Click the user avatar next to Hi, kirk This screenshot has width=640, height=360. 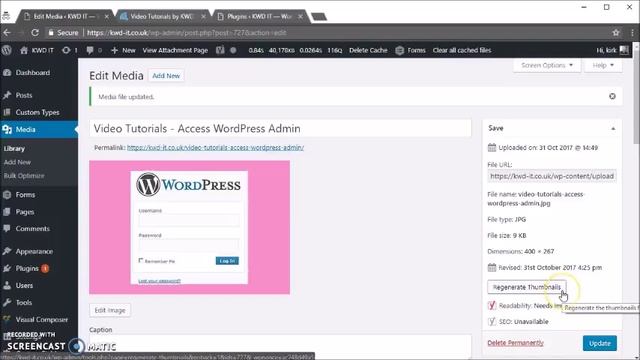[624, 50]
